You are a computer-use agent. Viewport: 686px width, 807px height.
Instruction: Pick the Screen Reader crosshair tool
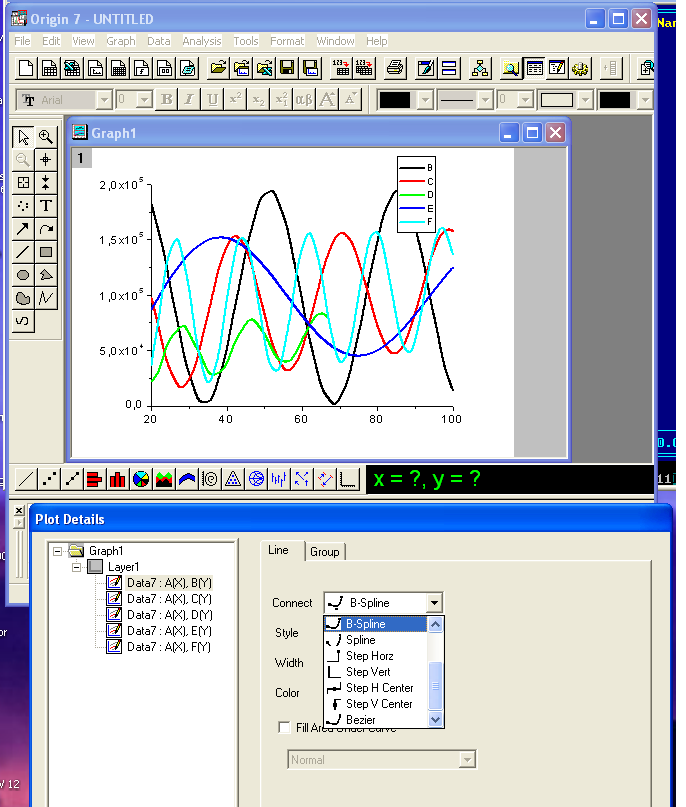click(46, 160)
